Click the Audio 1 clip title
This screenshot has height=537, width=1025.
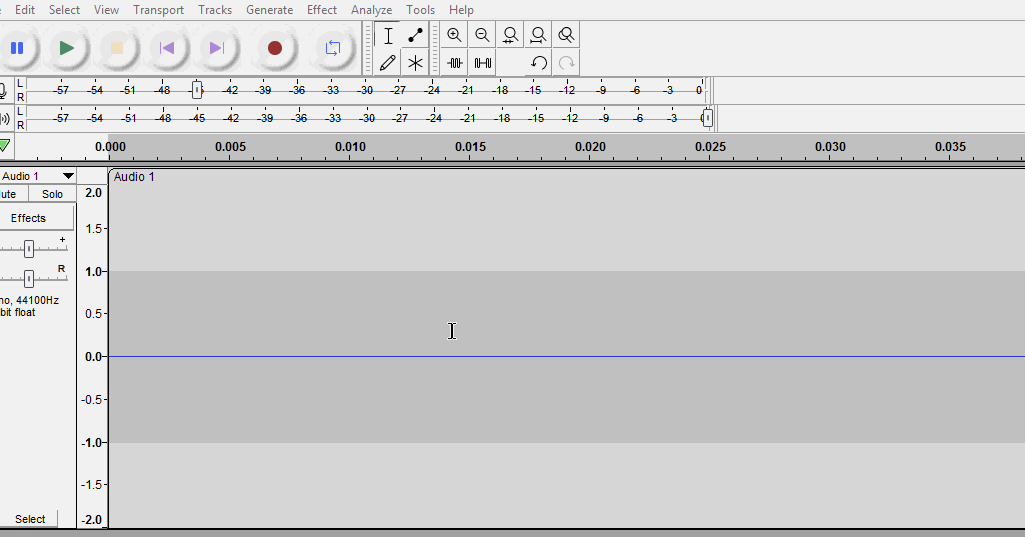click(134, 177)
